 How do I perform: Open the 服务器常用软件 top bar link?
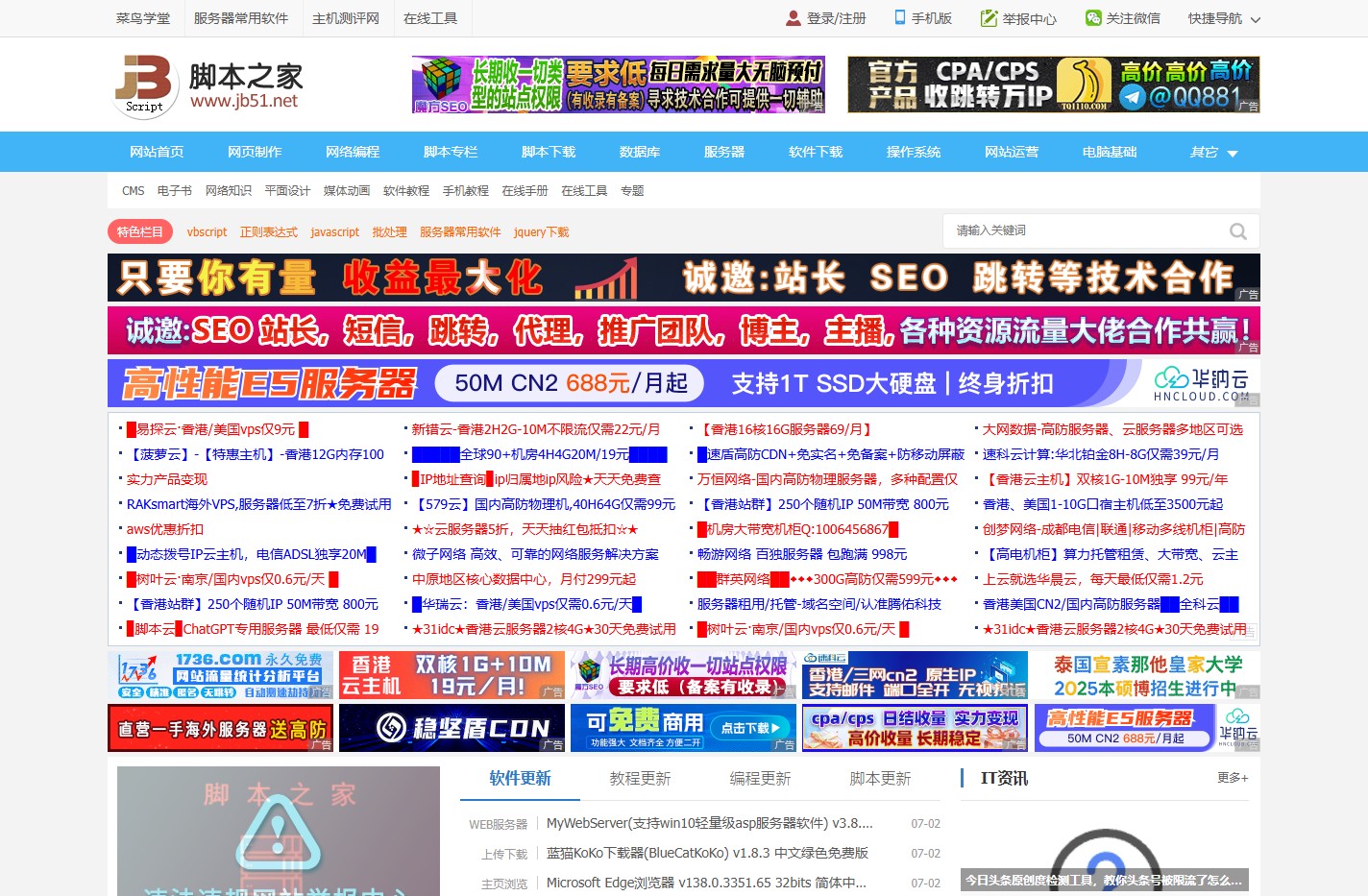(241, 18)
